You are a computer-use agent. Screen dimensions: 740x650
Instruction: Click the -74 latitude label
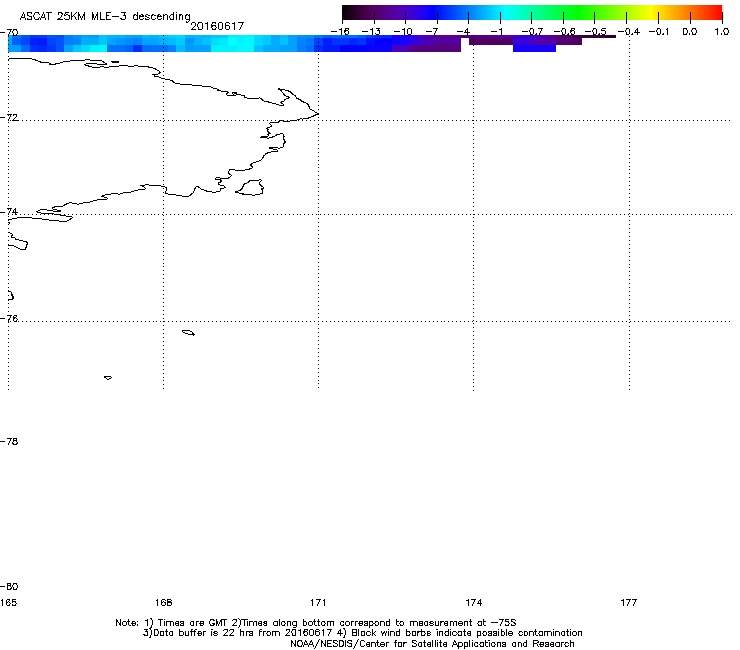(x=9, y=211)
